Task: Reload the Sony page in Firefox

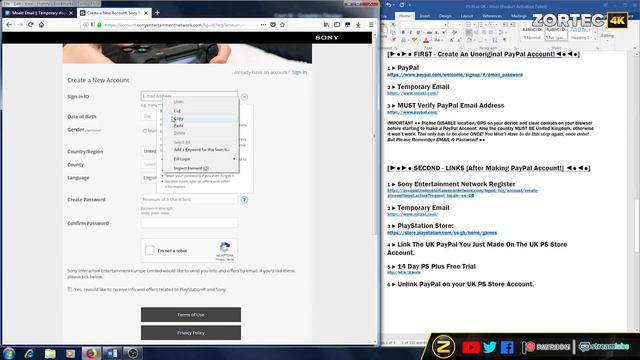Action: (31, 24)
